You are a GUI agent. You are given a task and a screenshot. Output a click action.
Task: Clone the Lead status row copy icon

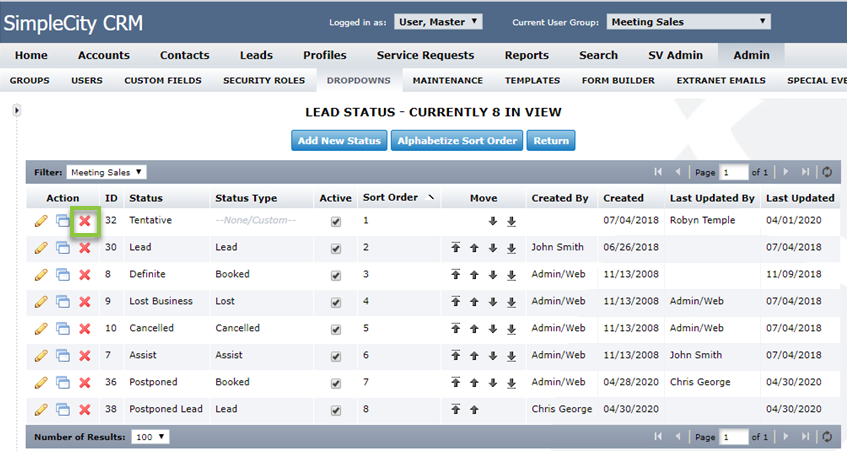point(63,248)
